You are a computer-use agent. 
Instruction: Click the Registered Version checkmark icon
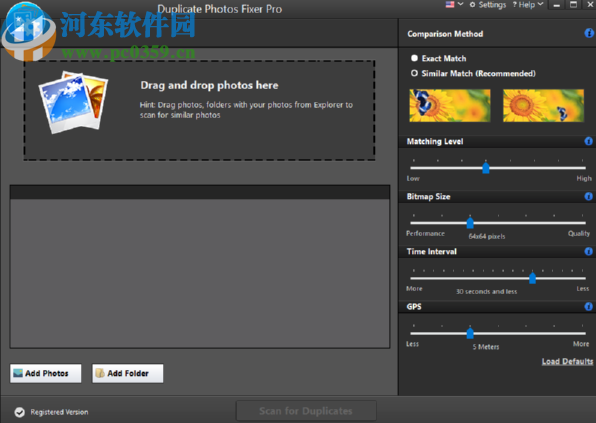point(20,412)
